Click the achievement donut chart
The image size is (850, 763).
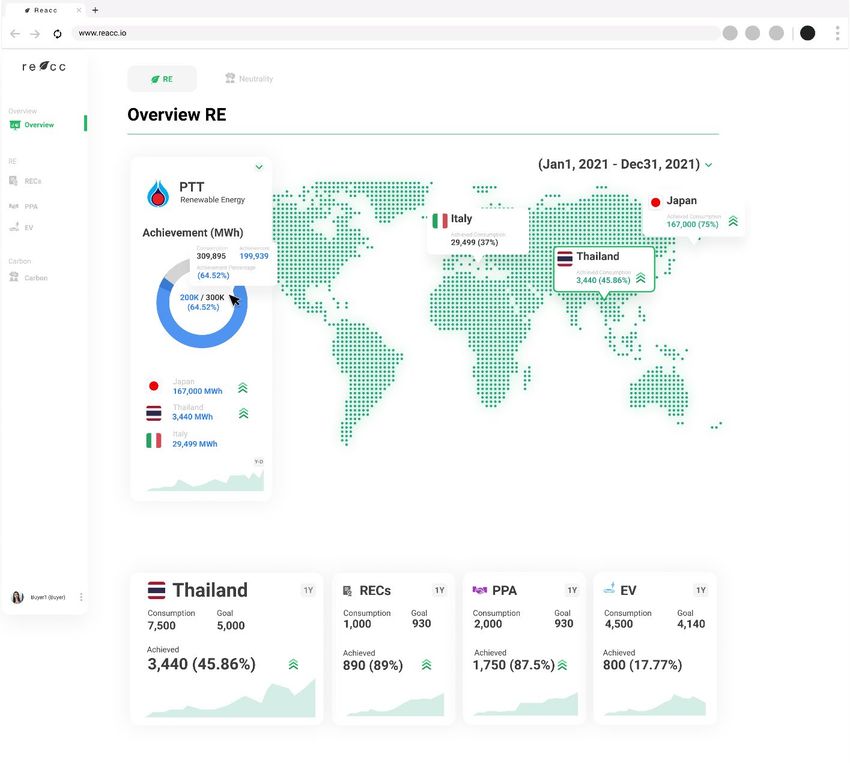(202, 302)
